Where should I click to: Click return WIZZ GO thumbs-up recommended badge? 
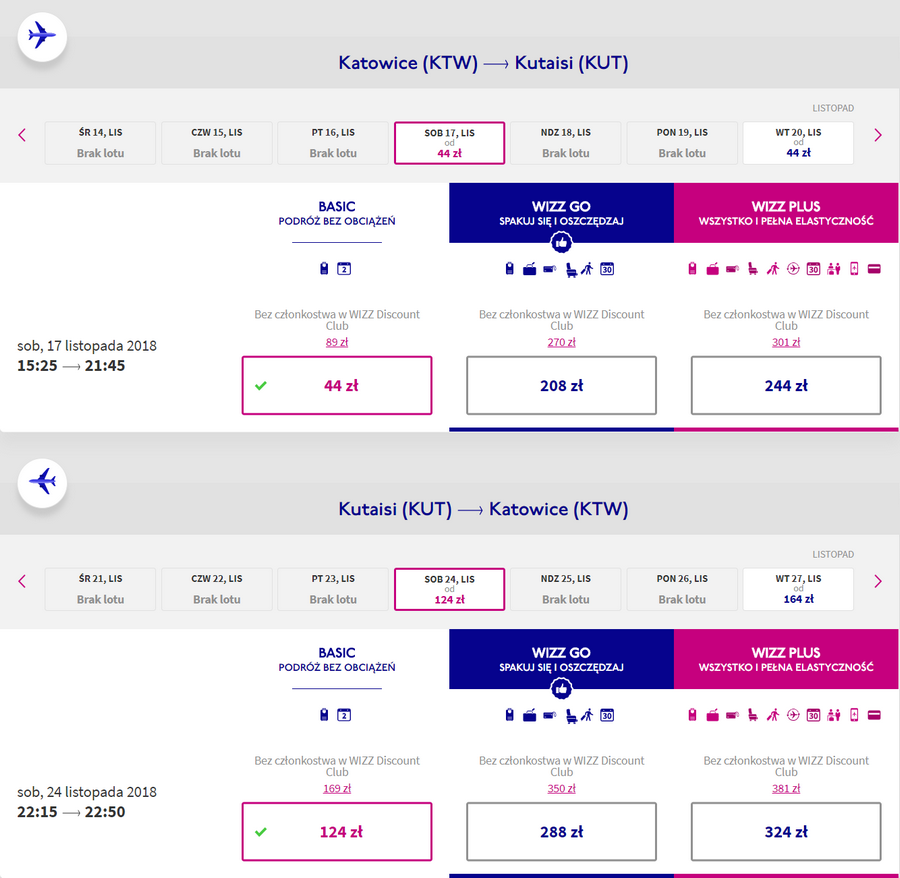pos(561,689)
